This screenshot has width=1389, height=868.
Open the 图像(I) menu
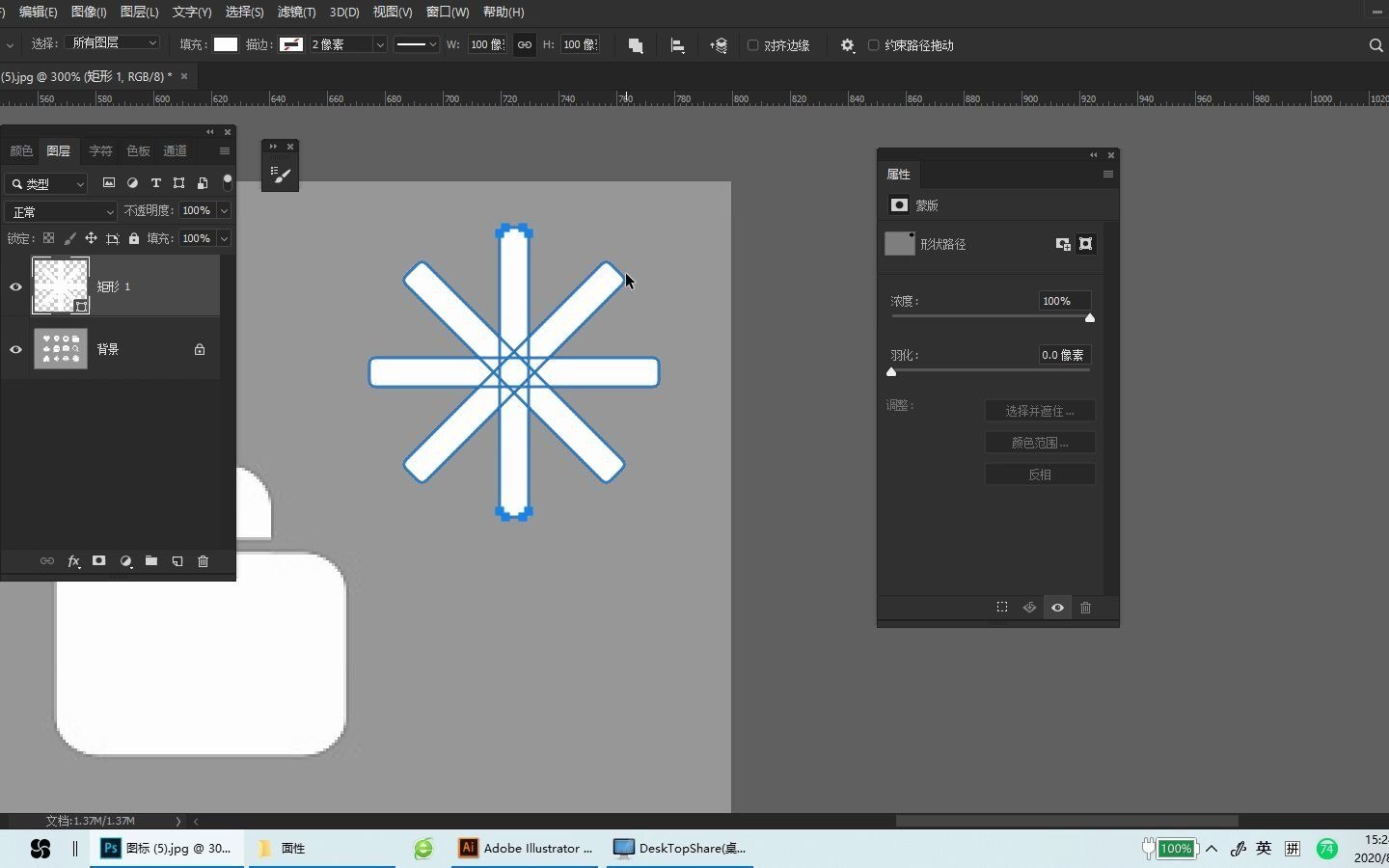pyautogui.click(x=89, y=12)
